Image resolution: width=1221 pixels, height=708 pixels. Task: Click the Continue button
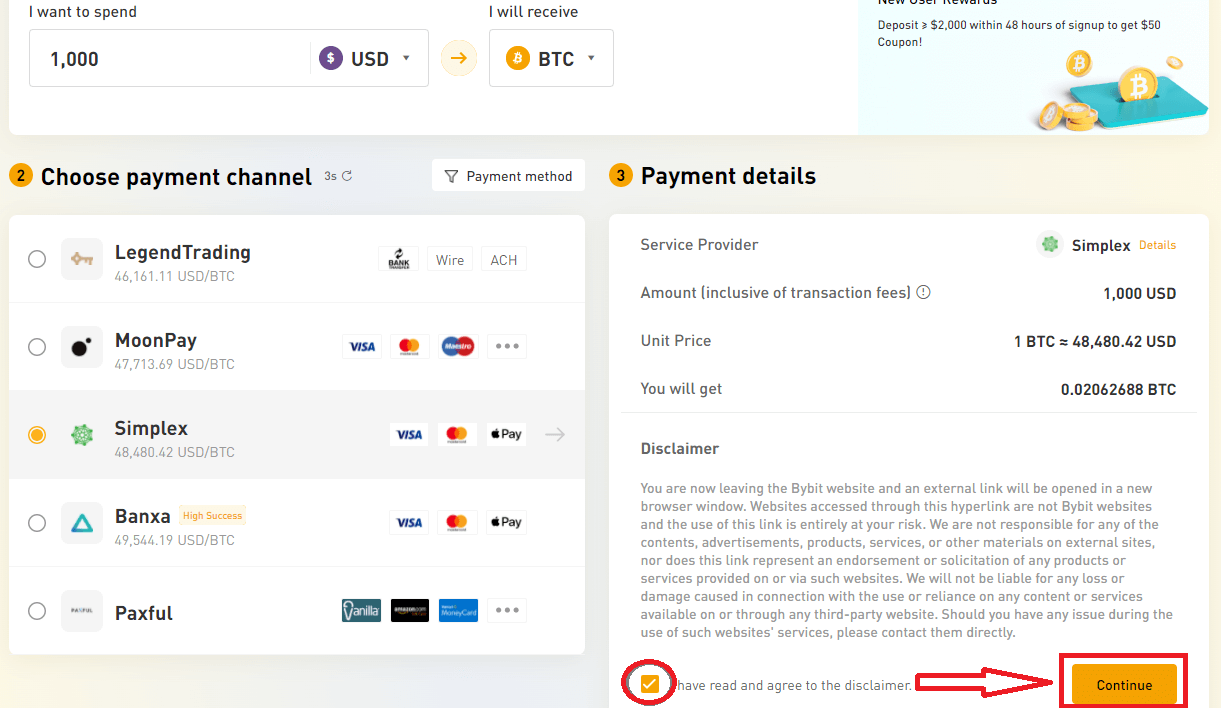point(1122,684)
